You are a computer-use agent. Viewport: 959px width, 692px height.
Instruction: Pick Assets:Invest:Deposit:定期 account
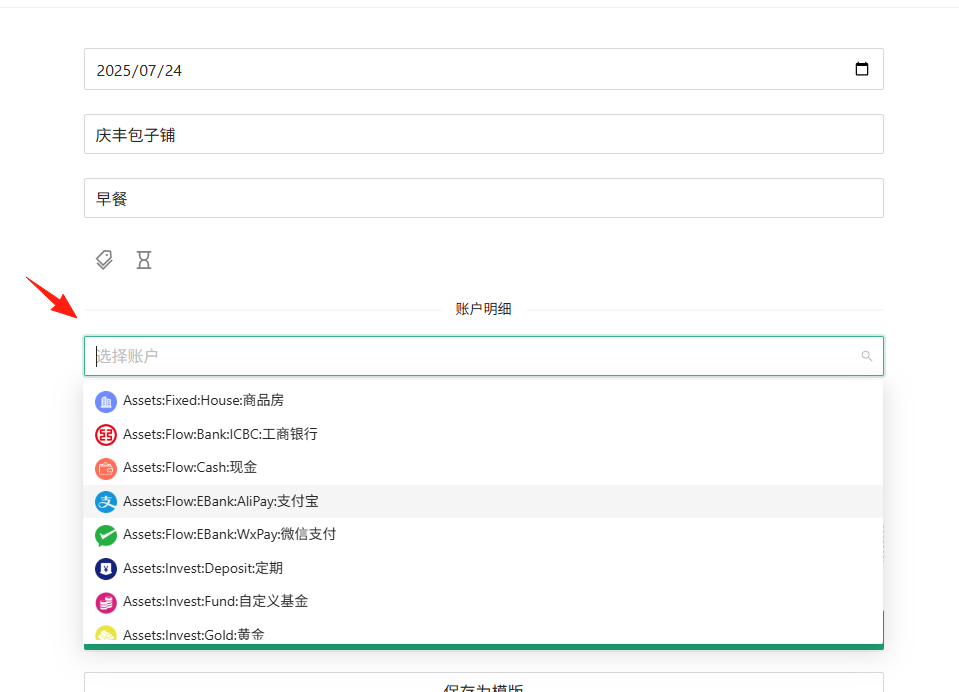(483, 568)
